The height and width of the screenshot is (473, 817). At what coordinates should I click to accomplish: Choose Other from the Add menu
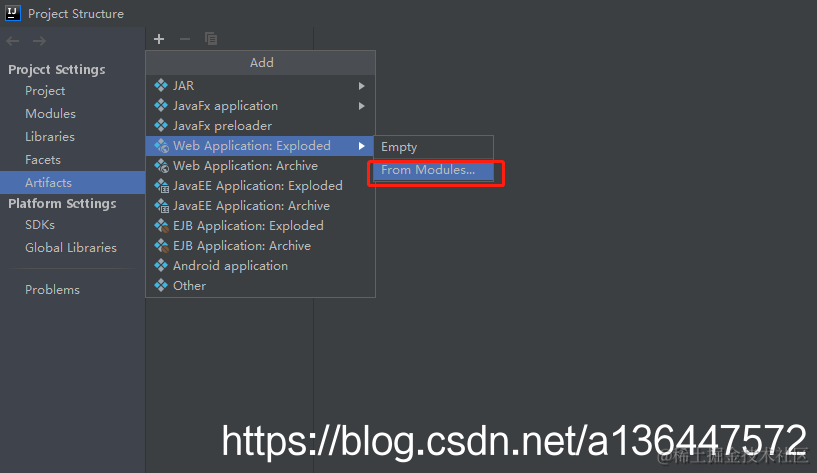click(260, 285)
